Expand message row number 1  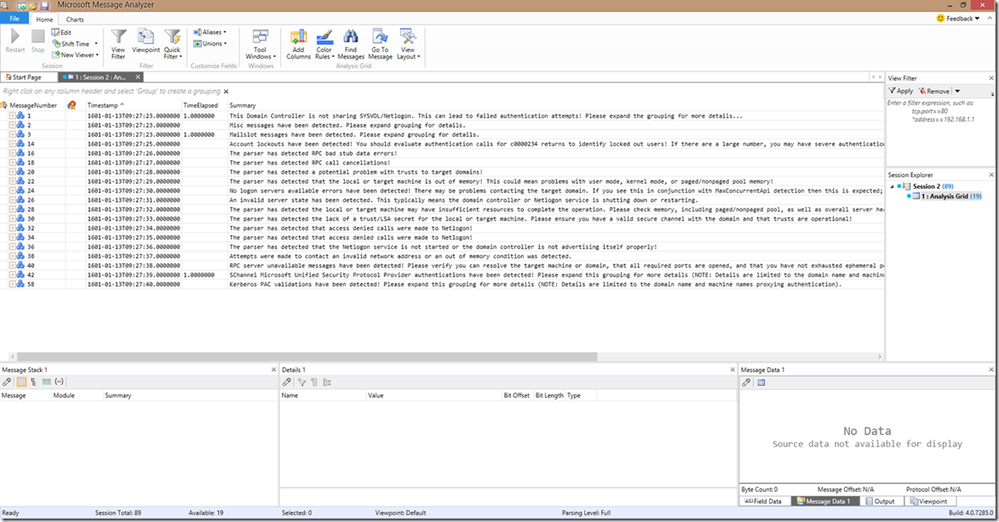(x=12, y=116)
